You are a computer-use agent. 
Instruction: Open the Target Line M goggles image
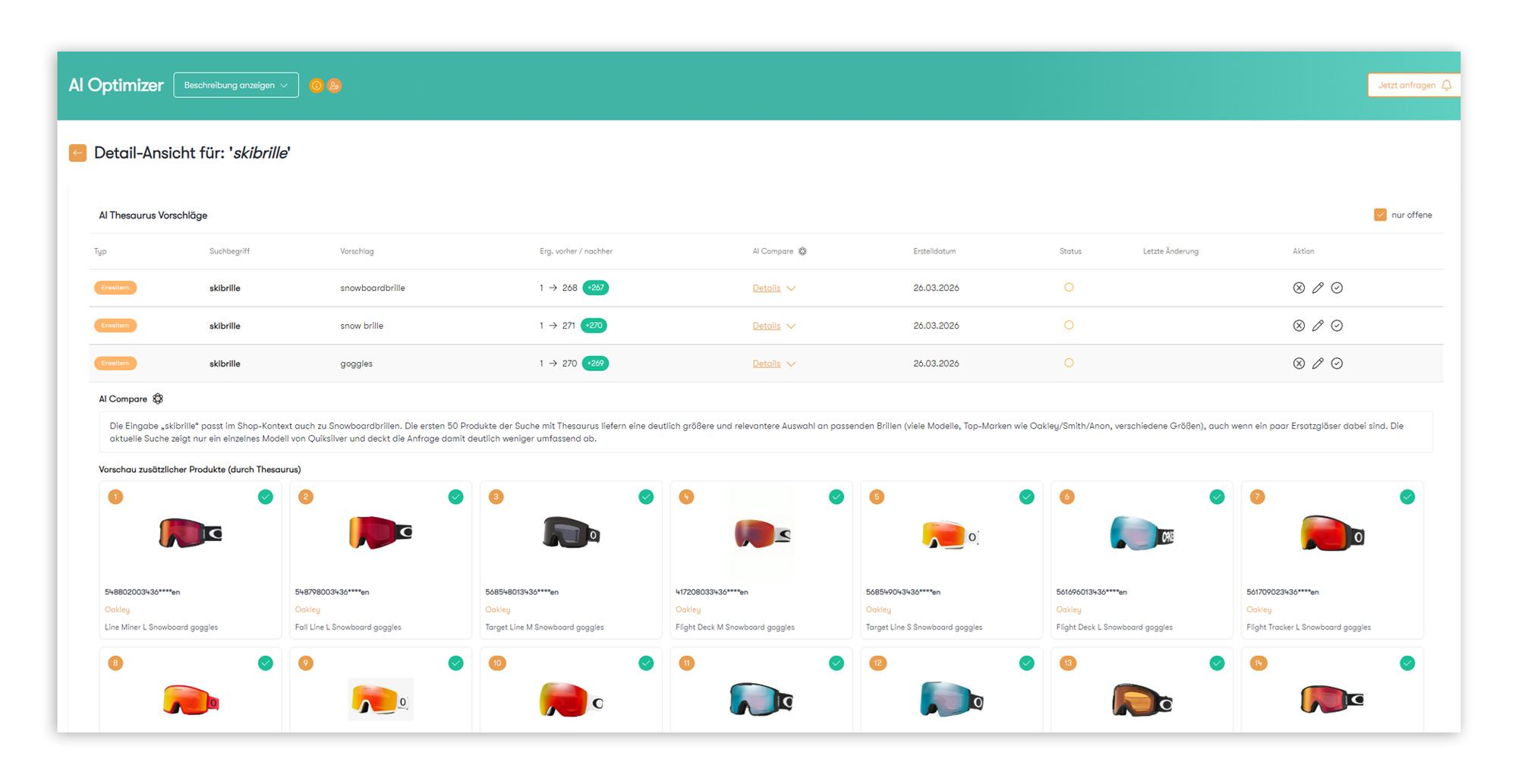point(571,534)
